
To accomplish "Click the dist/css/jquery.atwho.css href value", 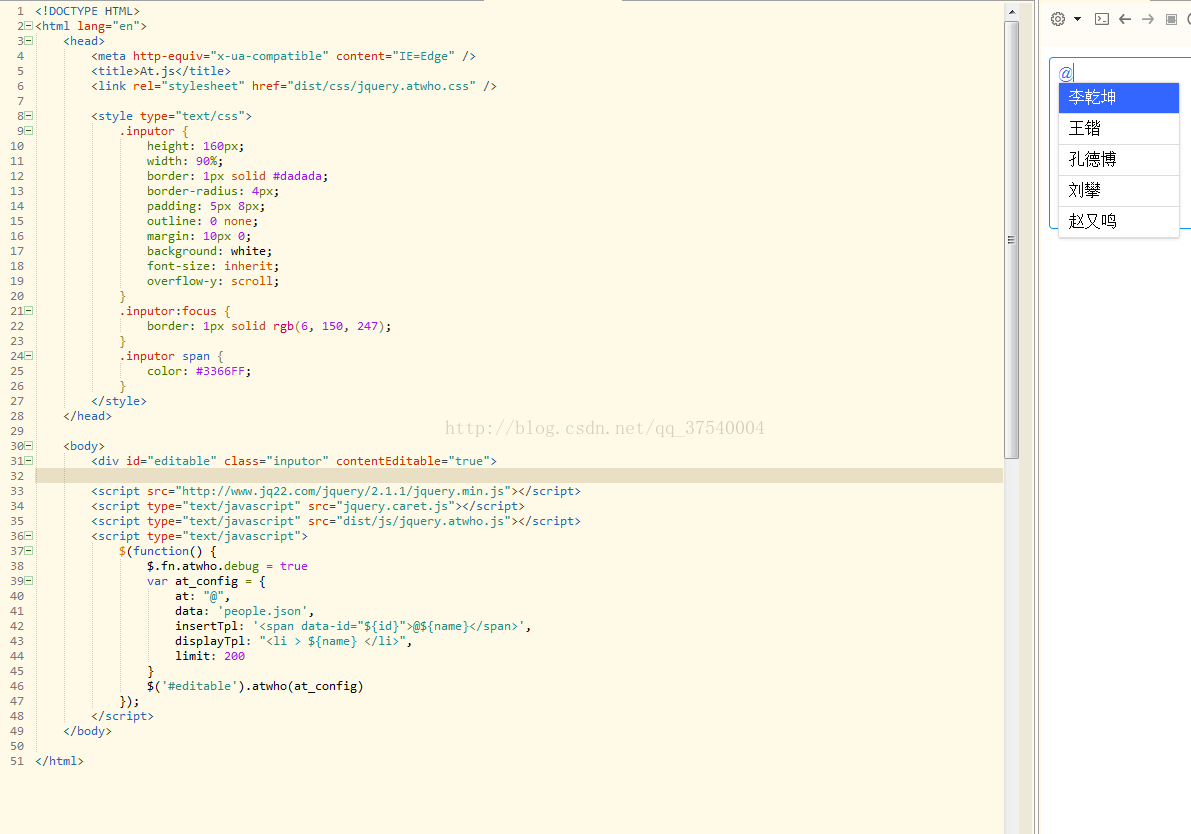I will [381, 86].
